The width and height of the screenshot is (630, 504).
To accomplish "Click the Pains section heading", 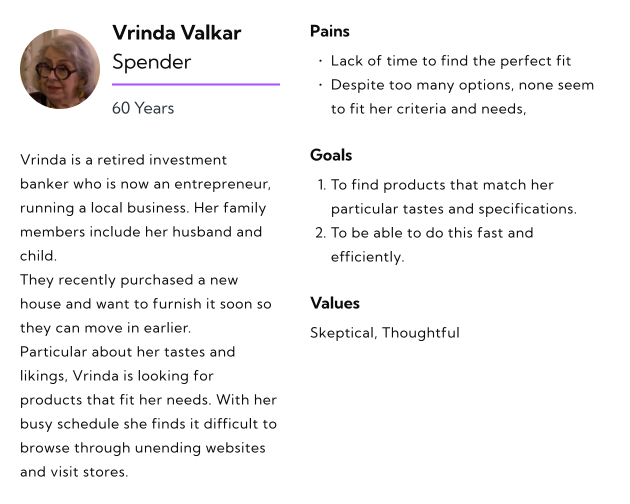I will (x=329, y=31).
